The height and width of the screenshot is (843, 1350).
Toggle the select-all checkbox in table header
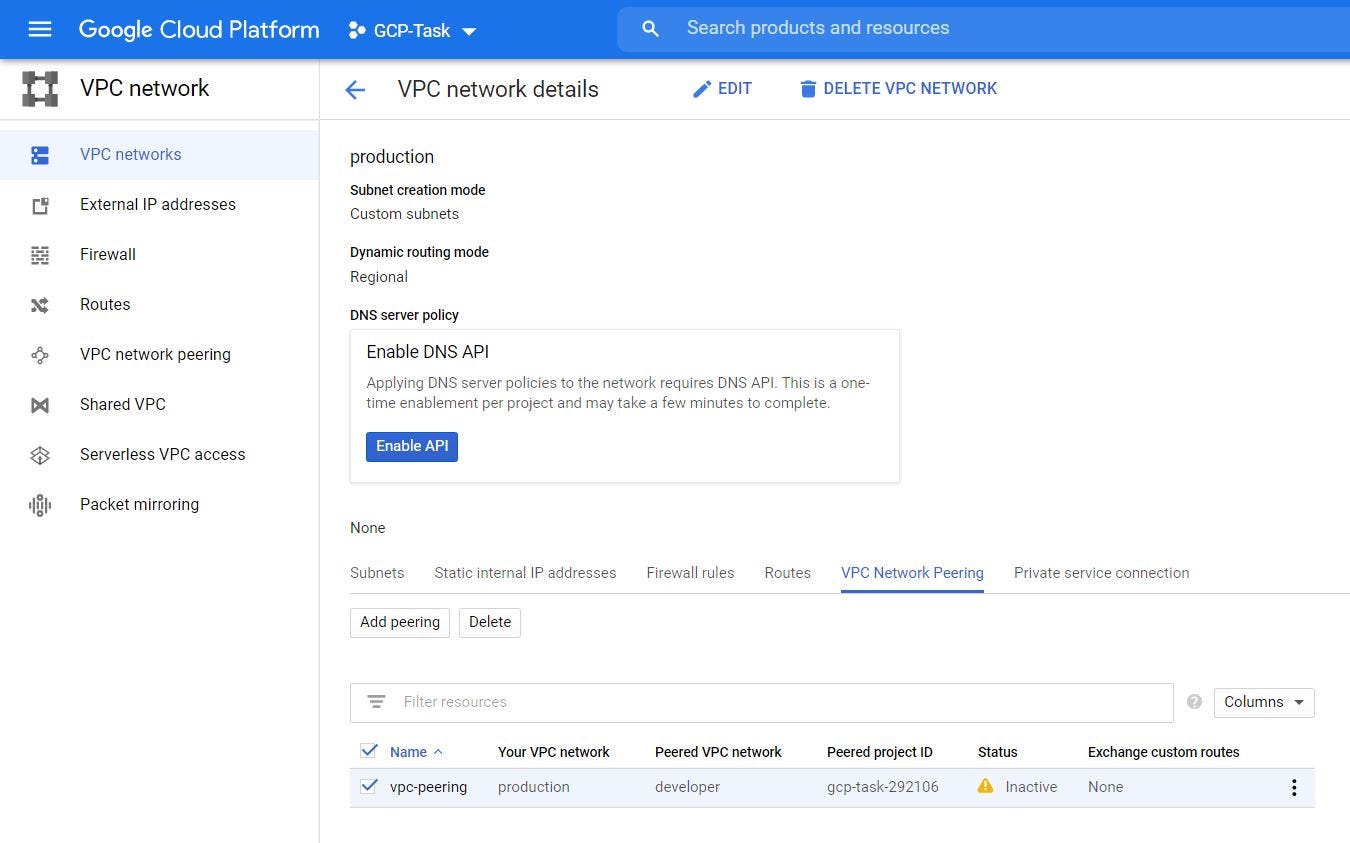coord(369,751)
